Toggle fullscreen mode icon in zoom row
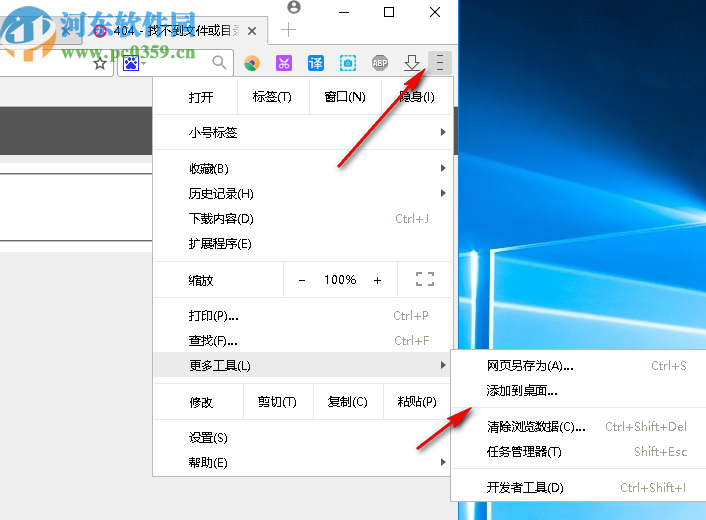This screenshot has height=520, width=706. 425,279
